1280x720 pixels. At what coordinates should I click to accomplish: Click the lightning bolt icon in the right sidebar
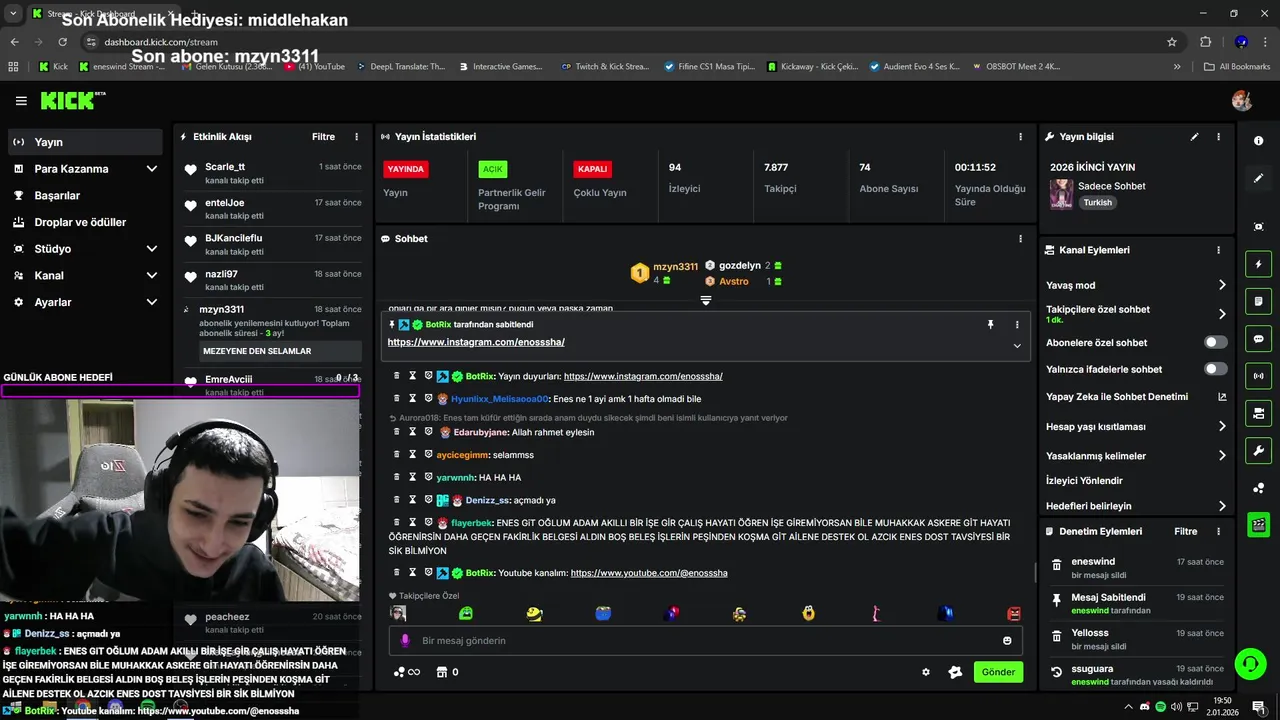(1258, 265)
